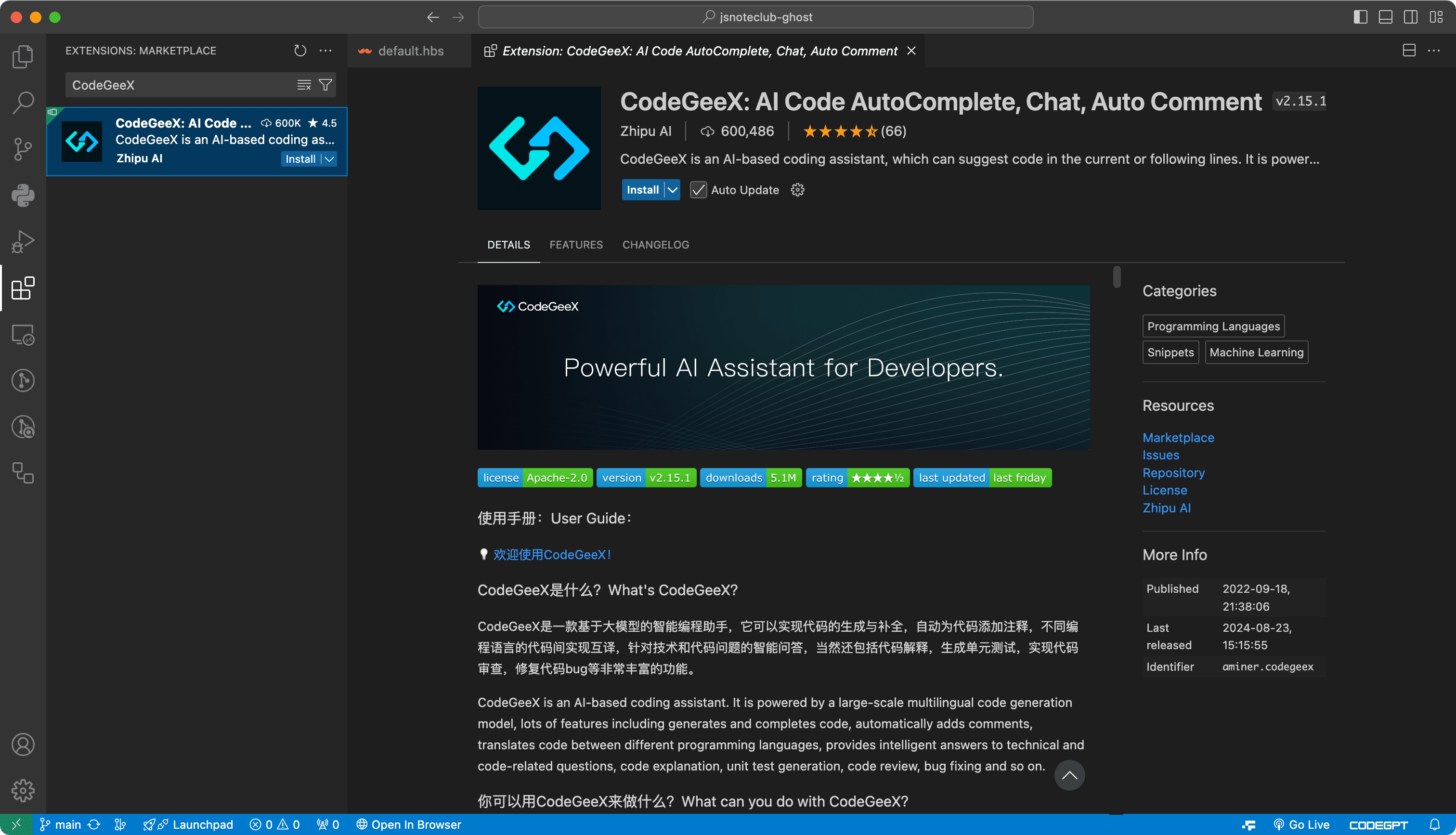Viewport: 1456px width, 835px height.
Task: Open the Marketplace resource link
Action: (x=1178, y=438)
